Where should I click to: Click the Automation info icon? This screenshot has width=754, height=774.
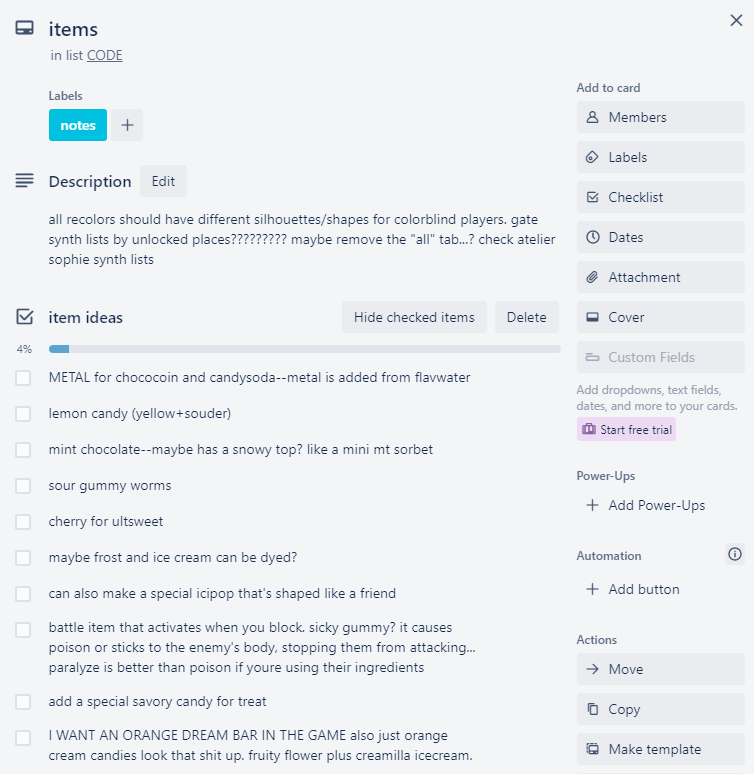[735, 554]
